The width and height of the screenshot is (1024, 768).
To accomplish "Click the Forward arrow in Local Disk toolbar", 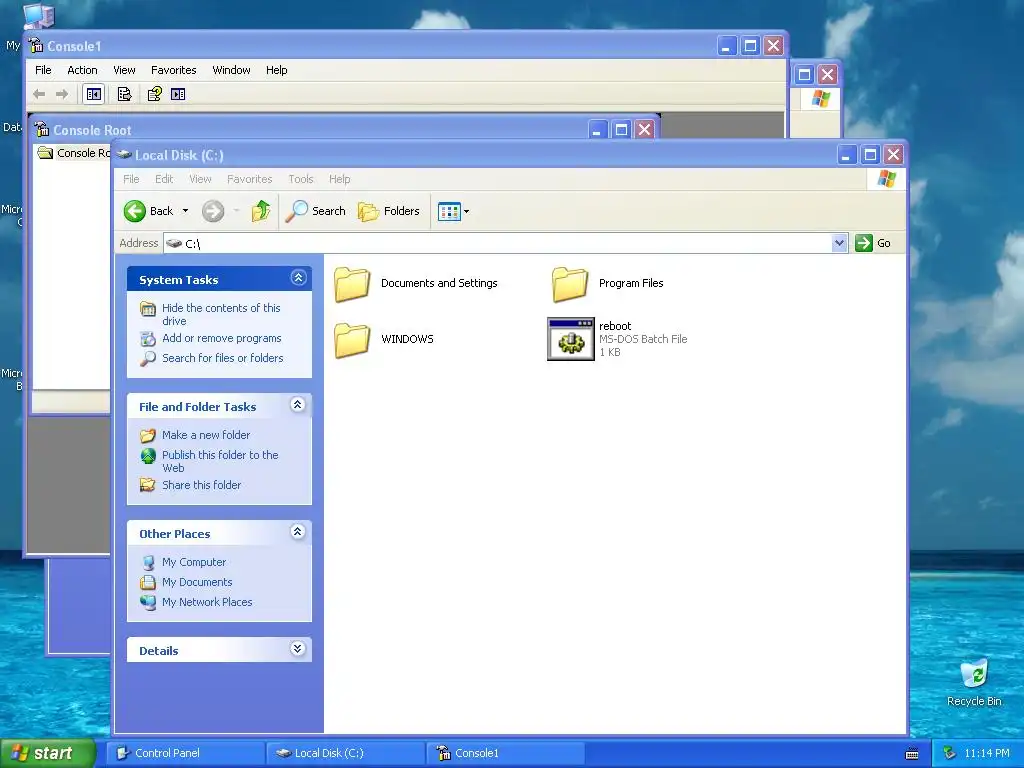I will point(213,211).
